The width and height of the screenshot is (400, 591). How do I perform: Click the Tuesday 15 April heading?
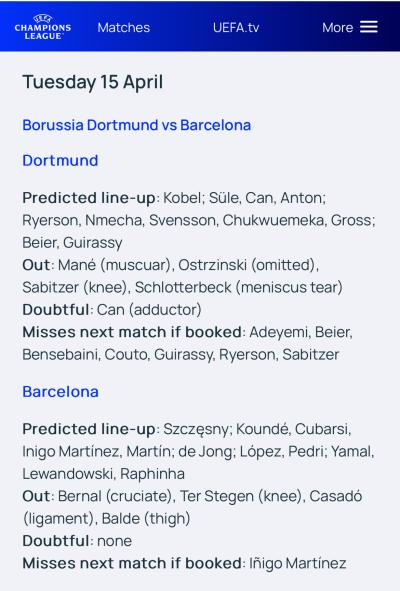tap(93, 82)
